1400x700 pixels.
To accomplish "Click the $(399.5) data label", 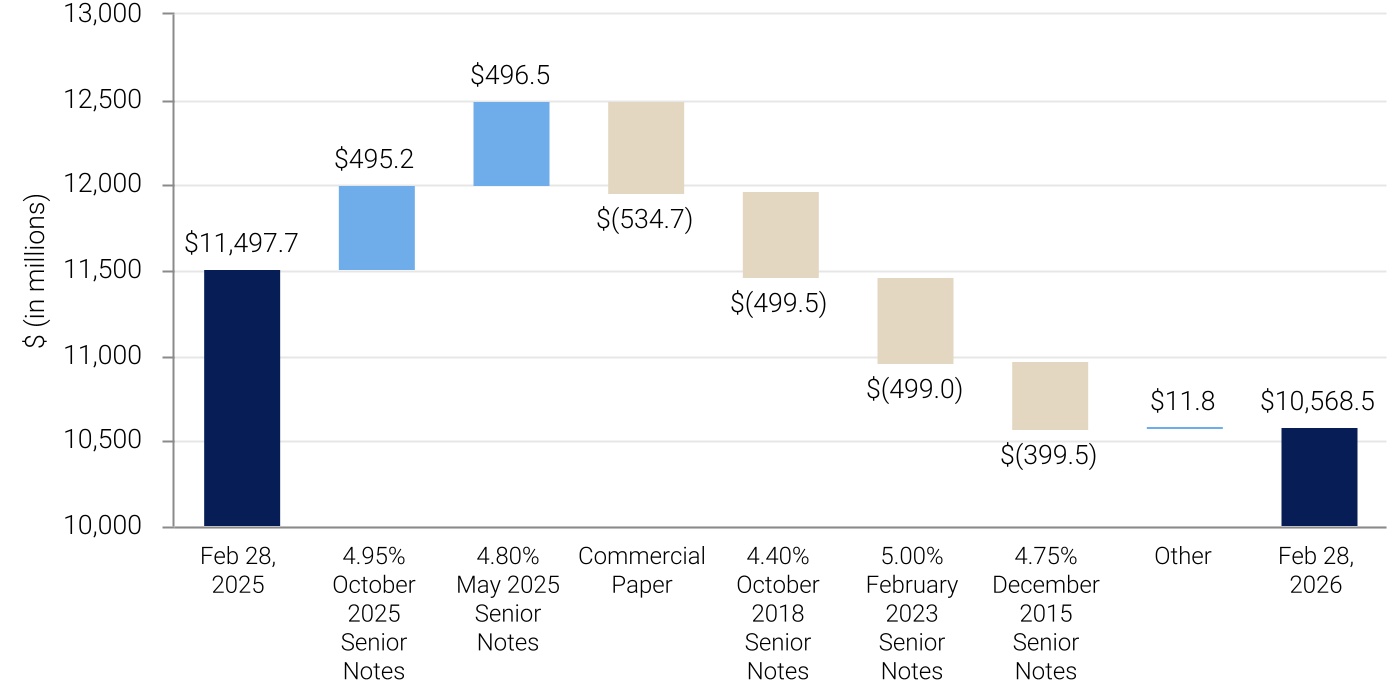I will coord(1049,455).
